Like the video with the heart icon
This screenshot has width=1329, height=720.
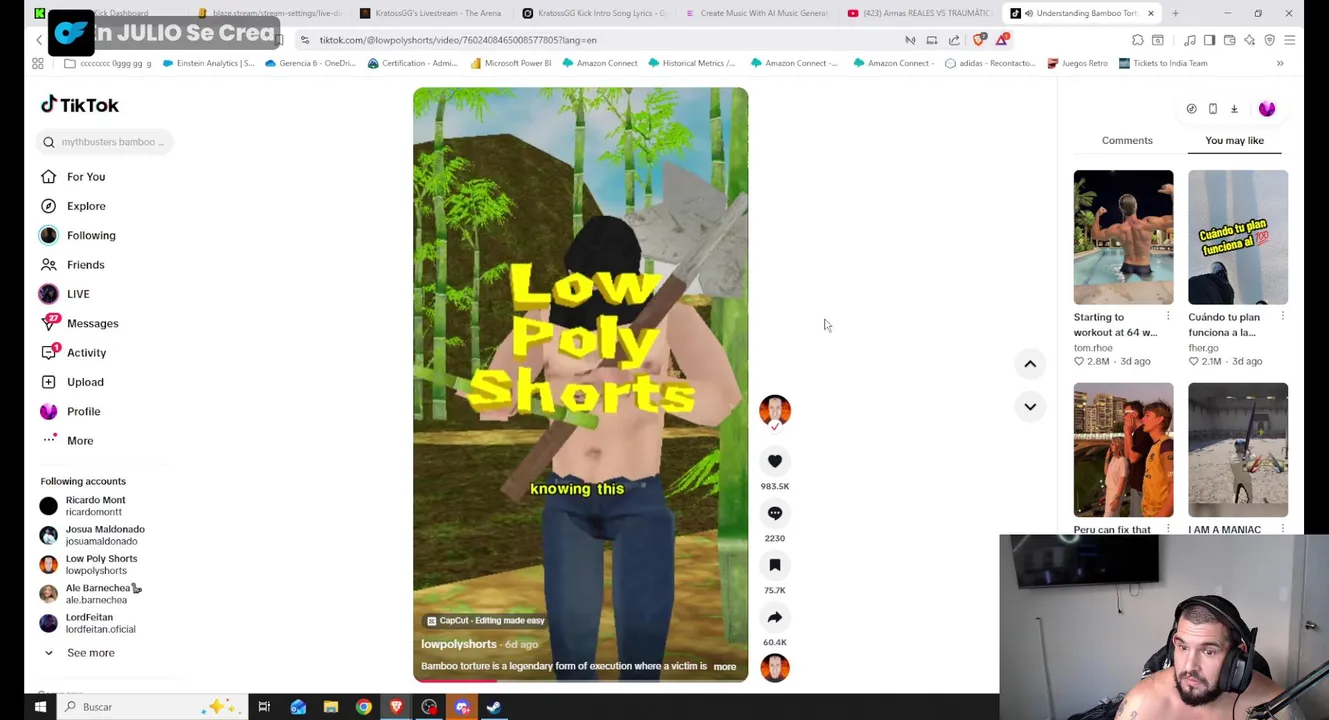[x=775, y=461]
